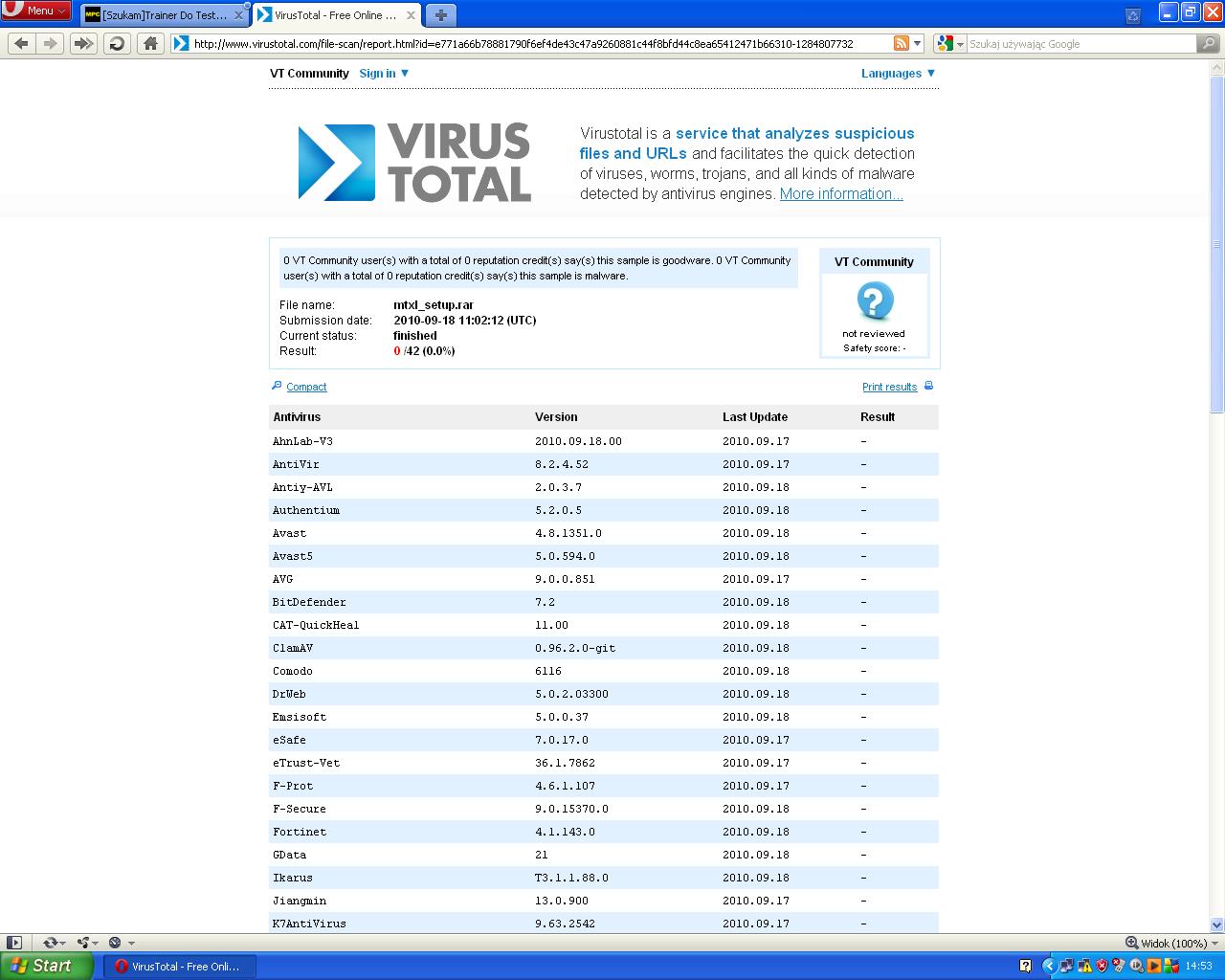Open a new tab with plus button

click(440, 15)
